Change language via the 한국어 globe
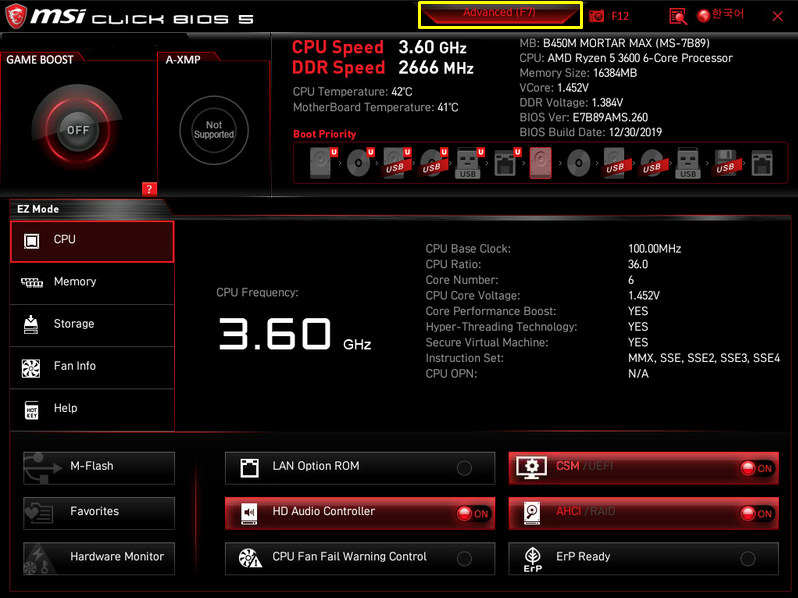The image size is (798, 598). tap(720, 15)
